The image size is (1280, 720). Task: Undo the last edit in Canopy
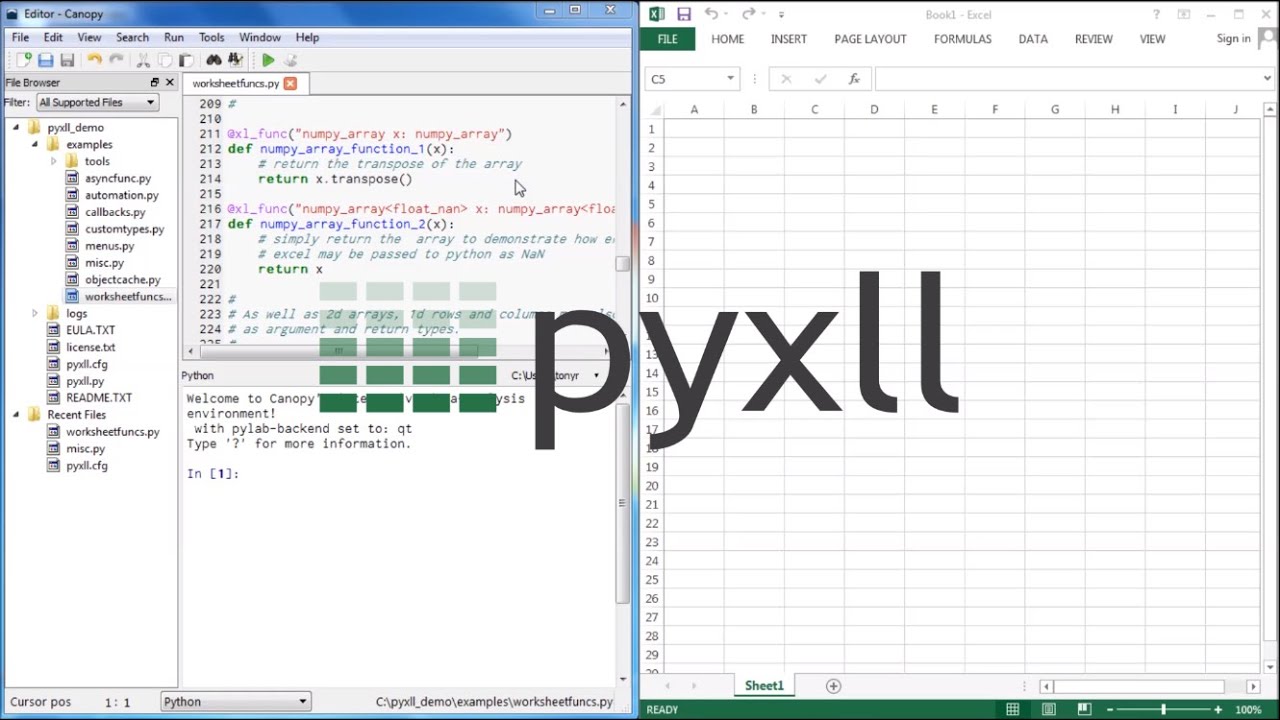click(94, 60)
